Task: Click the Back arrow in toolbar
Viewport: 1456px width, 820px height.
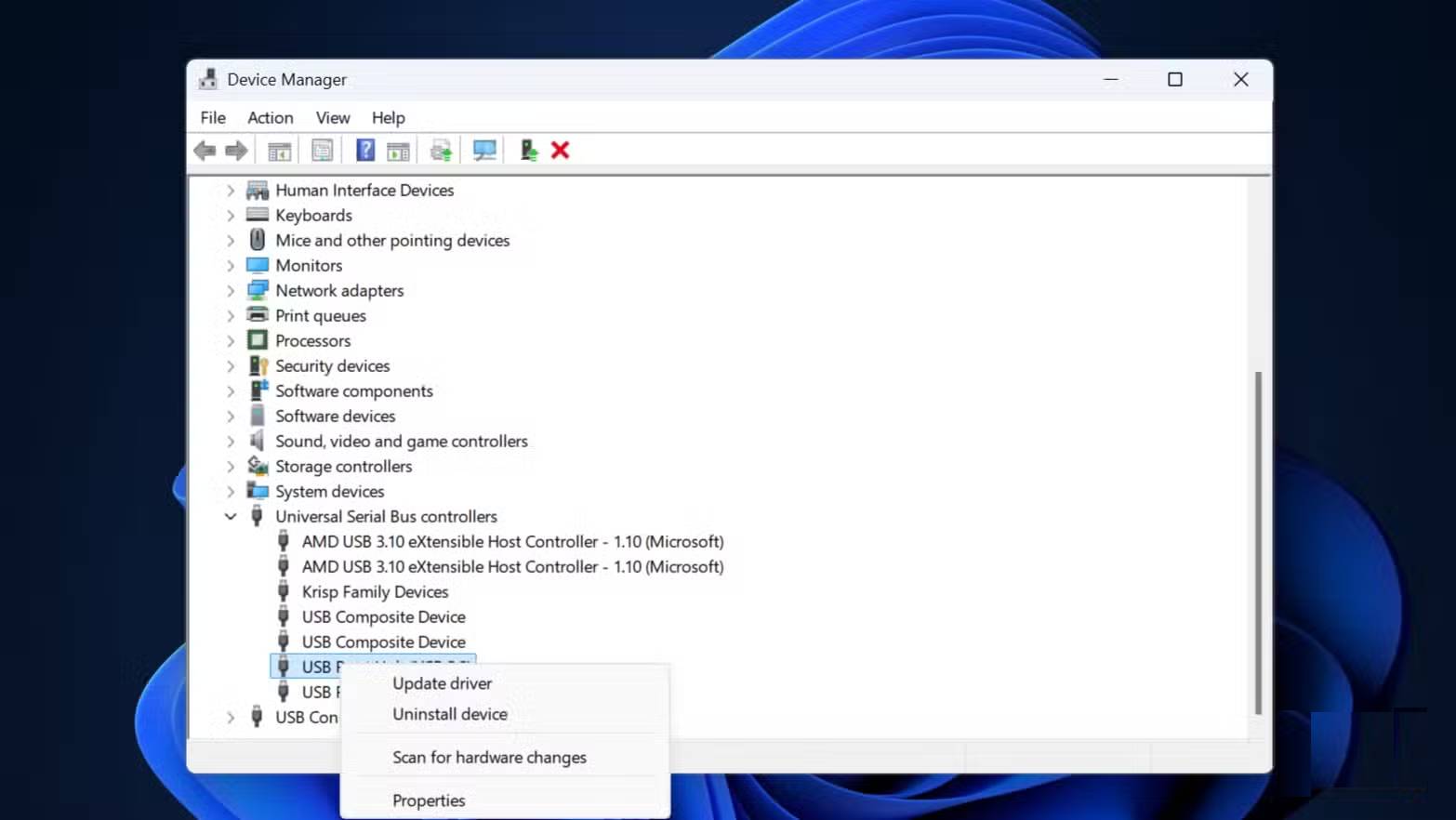Action: pyautogui.click(x=205, y=151)
